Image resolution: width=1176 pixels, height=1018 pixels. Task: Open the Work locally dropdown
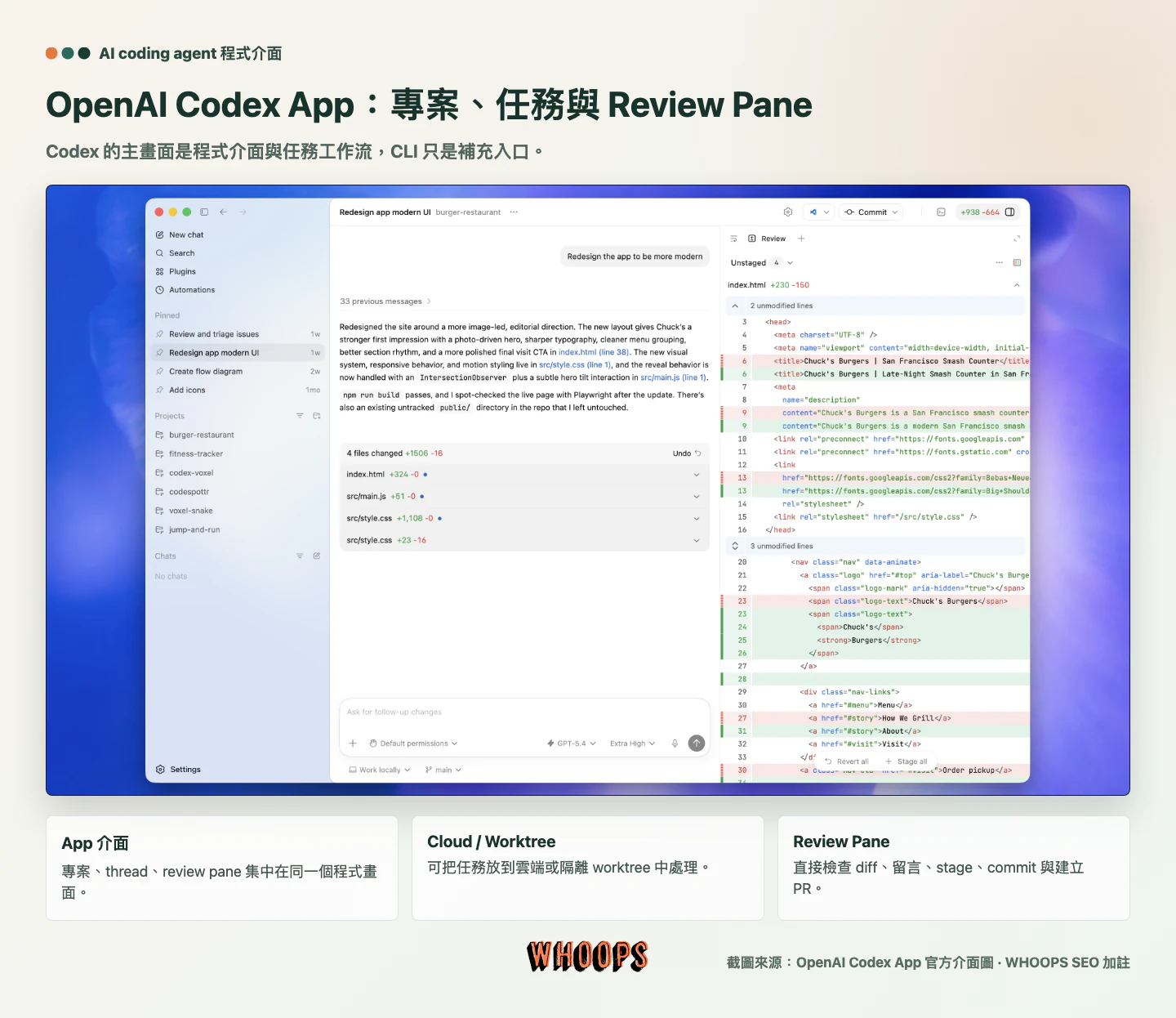click(x=379, y=770)
